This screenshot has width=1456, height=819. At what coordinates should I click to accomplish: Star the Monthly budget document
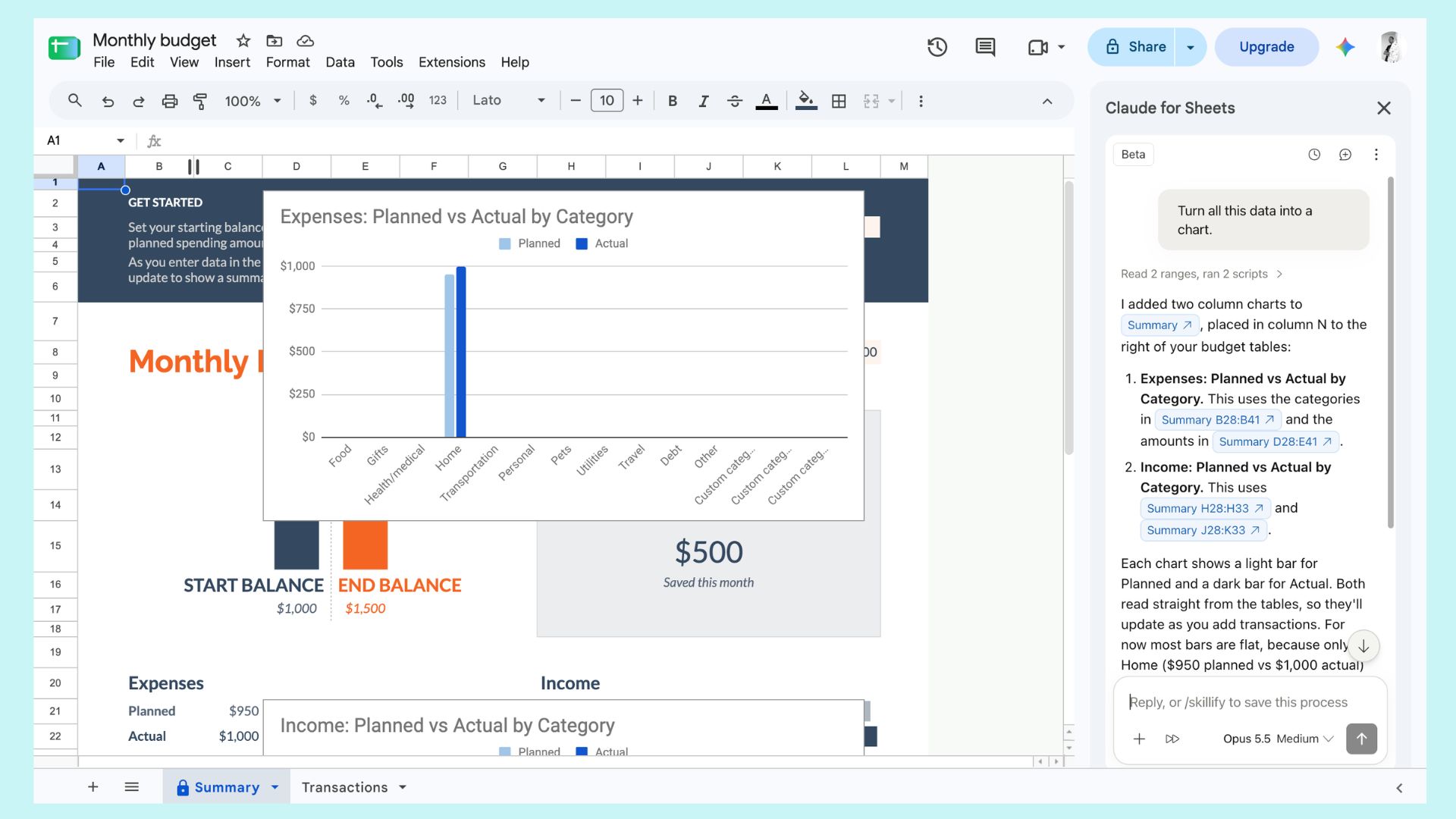click(x=243, y=40)
